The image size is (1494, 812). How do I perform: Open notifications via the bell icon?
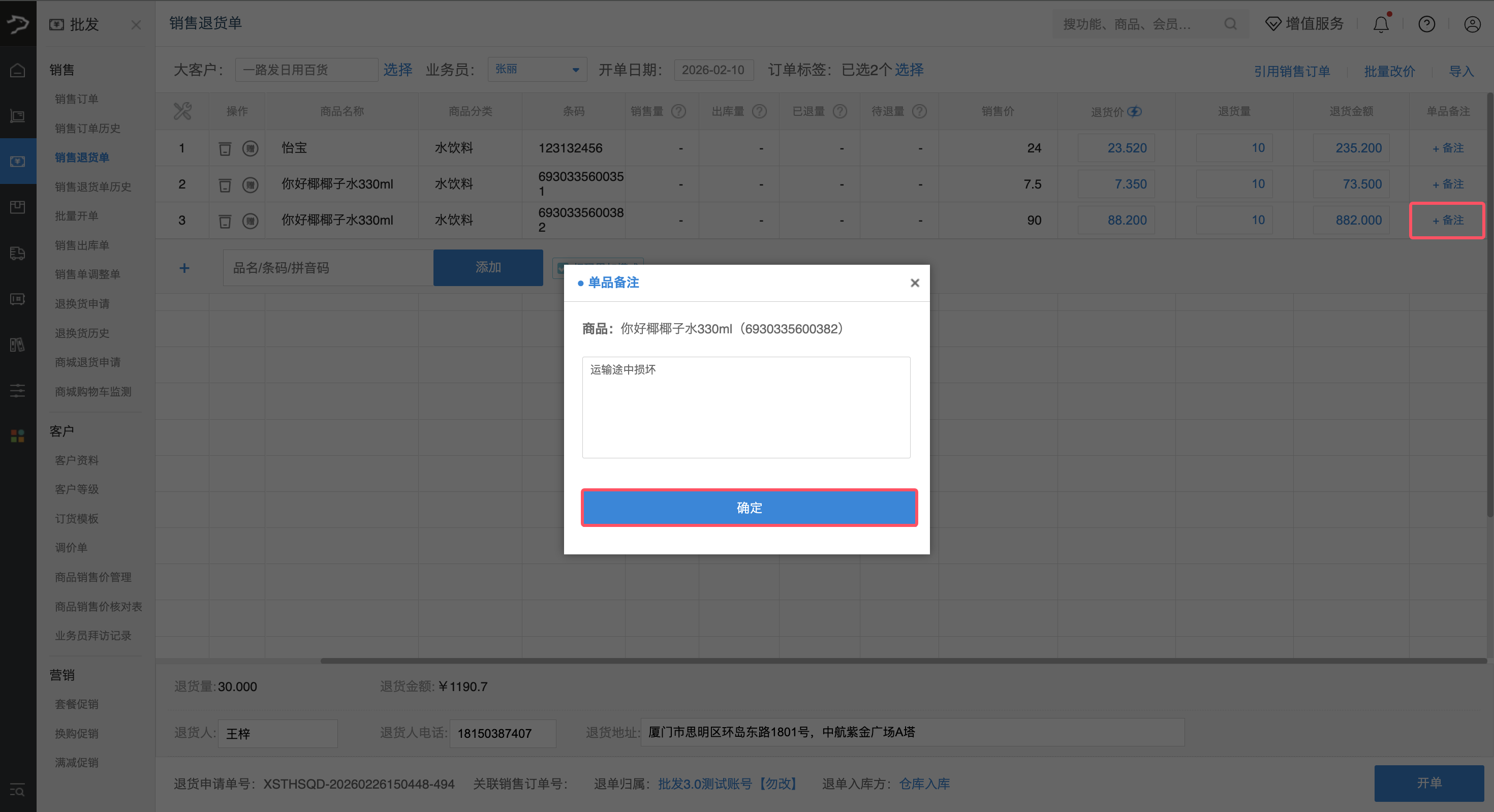click(x=1380, y=24)
